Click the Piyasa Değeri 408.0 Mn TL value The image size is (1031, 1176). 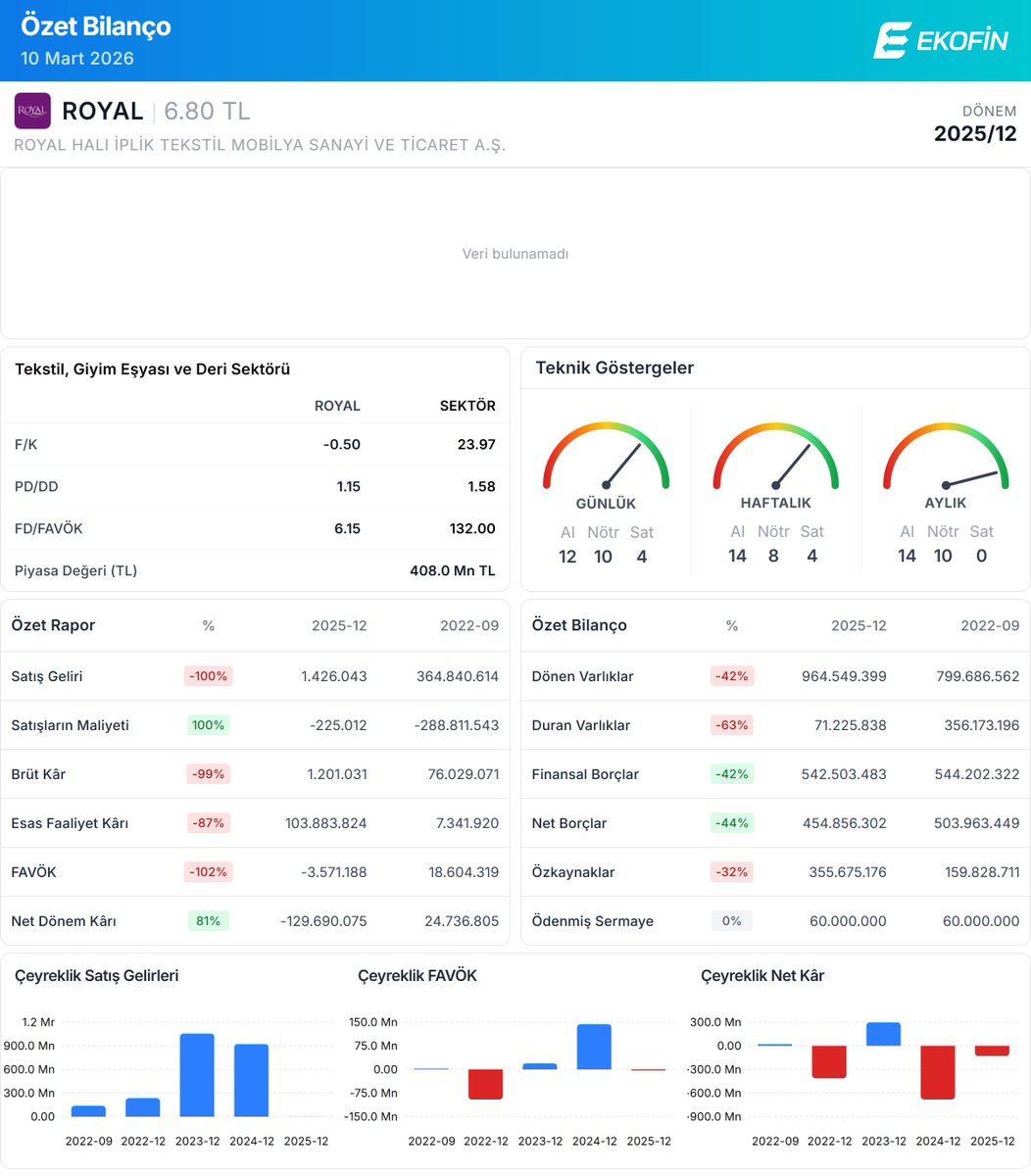point(453,571)
